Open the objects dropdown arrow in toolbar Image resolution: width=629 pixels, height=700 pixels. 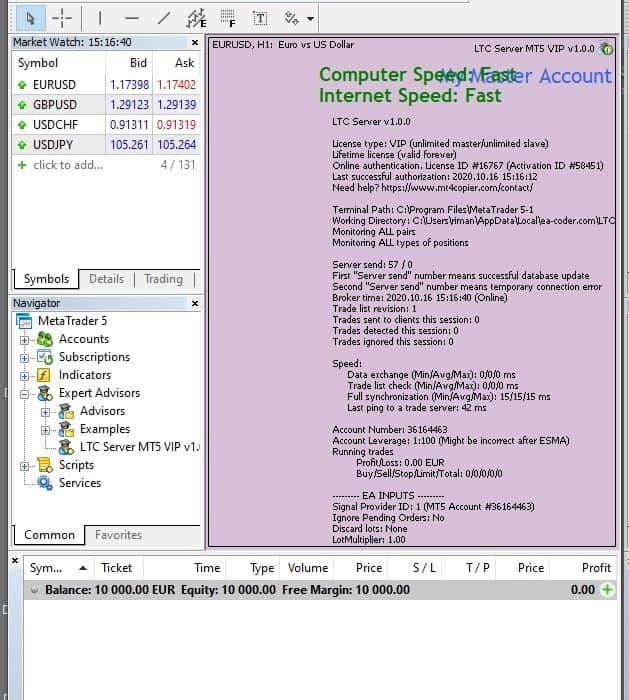[310, 19]
